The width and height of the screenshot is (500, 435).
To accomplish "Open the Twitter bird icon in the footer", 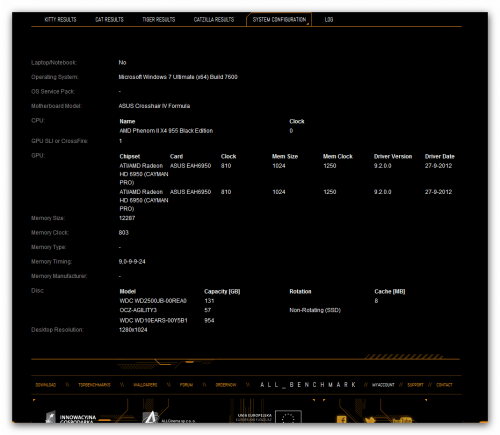I will 370,420.
